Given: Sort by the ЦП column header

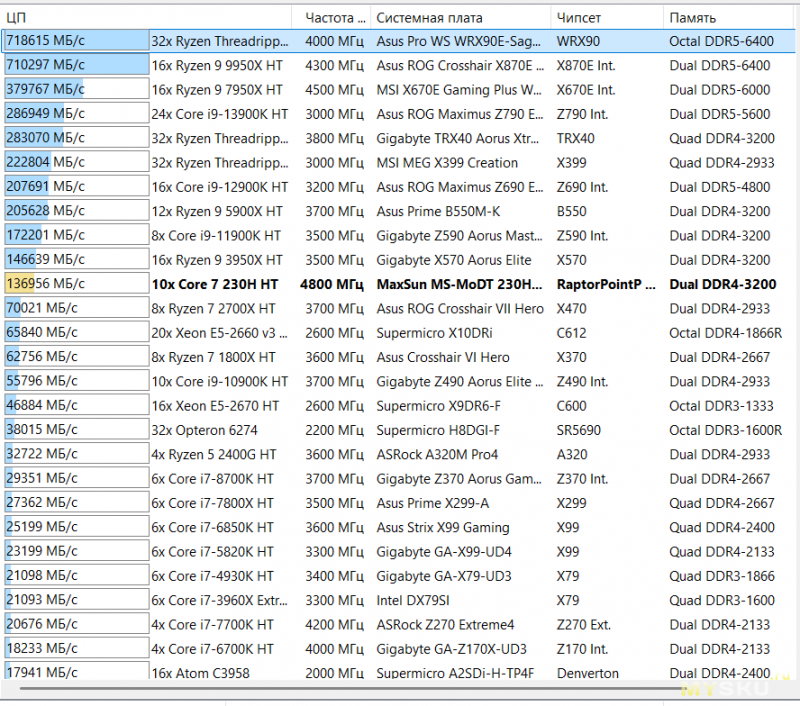Looking at the screenshot, I should [x=148, y=18].
